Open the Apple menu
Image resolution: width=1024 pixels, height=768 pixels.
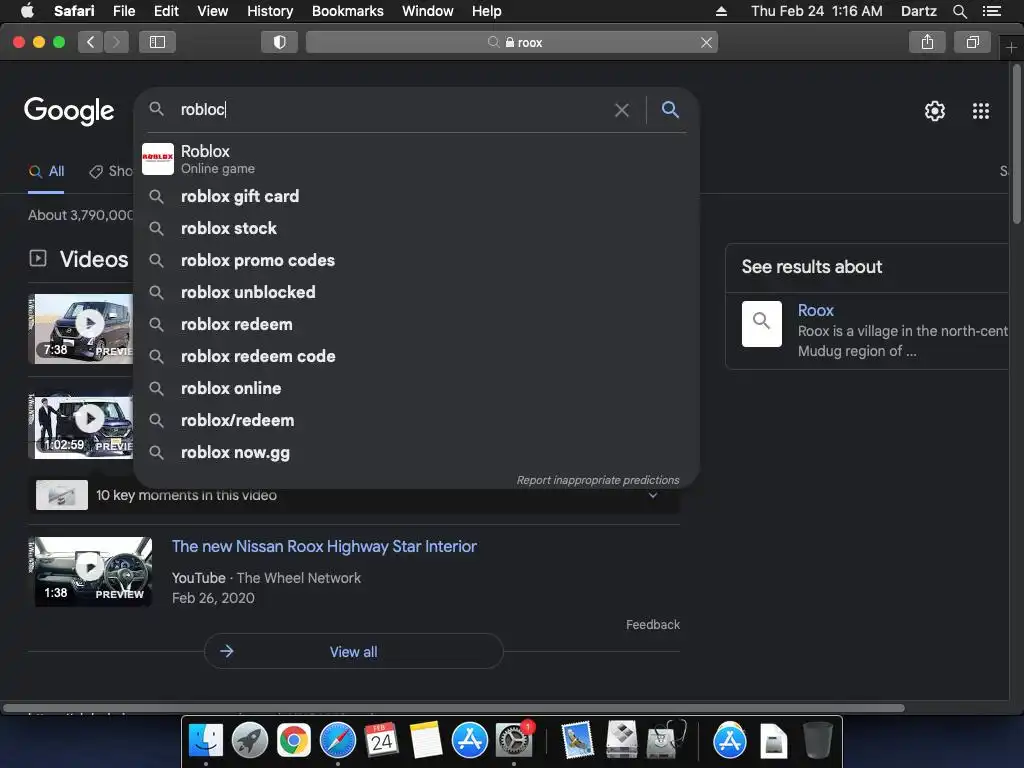click(x=27, y=11)
